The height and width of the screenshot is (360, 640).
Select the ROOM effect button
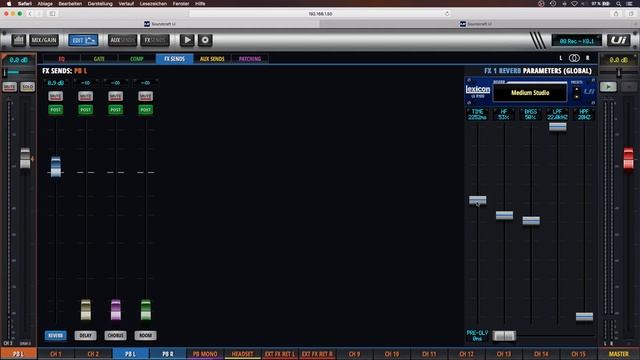tap(145, 336)
